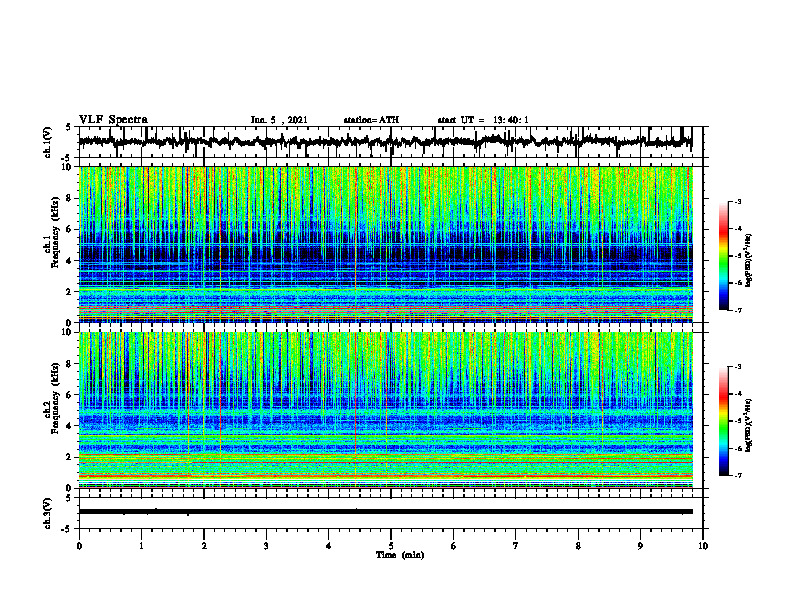Click the '4' tick on ch.2 frequency axis
792x612 pixels.
(x=70, y=426)
